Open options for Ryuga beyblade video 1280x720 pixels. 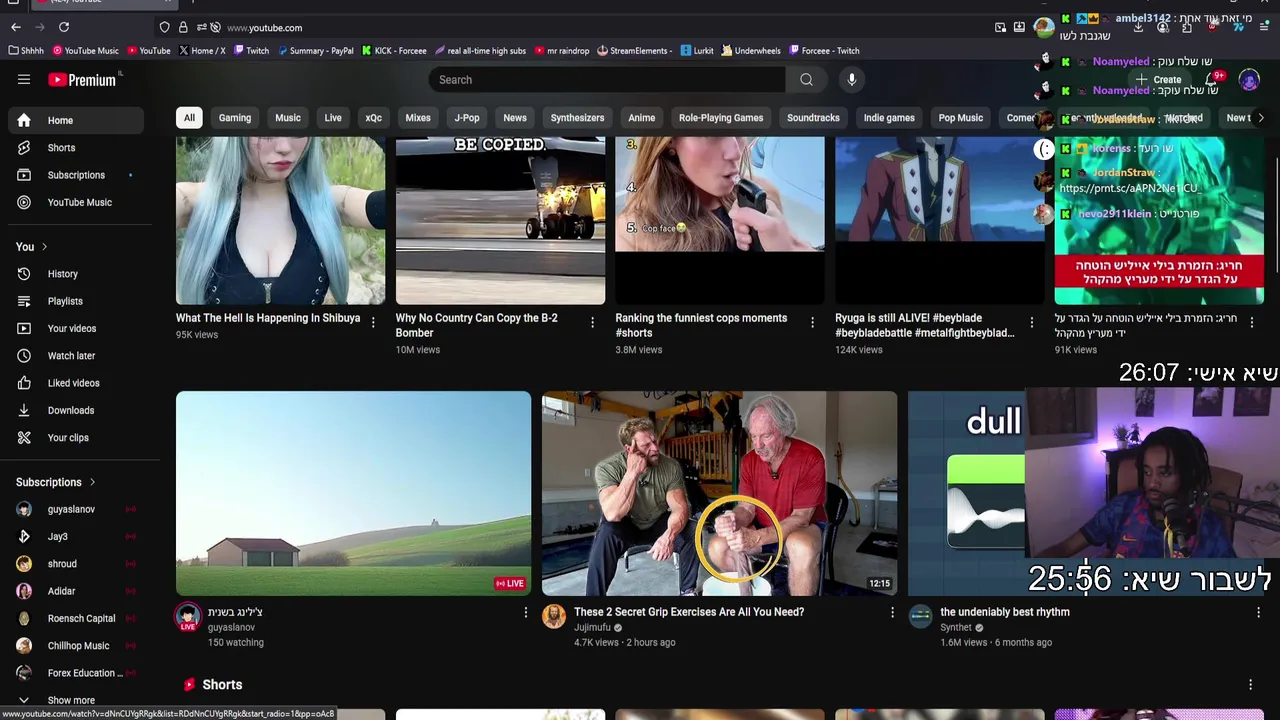pos(1032,322)
